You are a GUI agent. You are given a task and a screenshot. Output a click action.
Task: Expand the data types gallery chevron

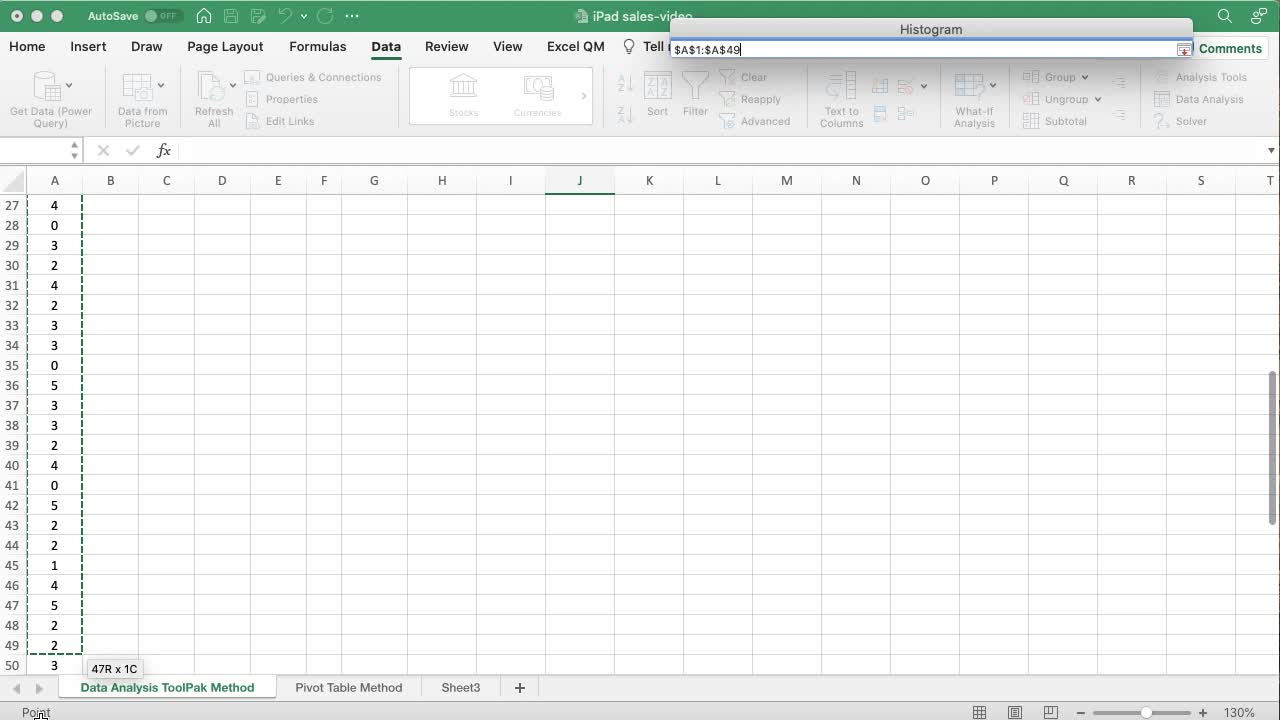(x=584, y=96)
